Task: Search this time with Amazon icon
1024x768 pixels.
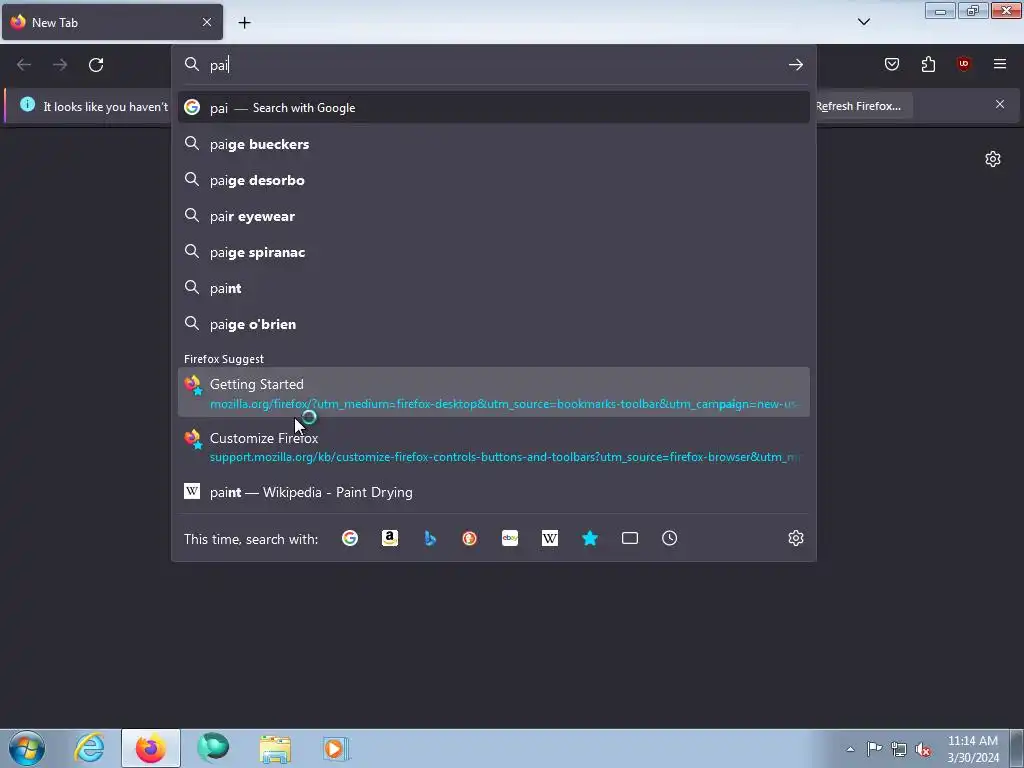Action: coord(390,538)
